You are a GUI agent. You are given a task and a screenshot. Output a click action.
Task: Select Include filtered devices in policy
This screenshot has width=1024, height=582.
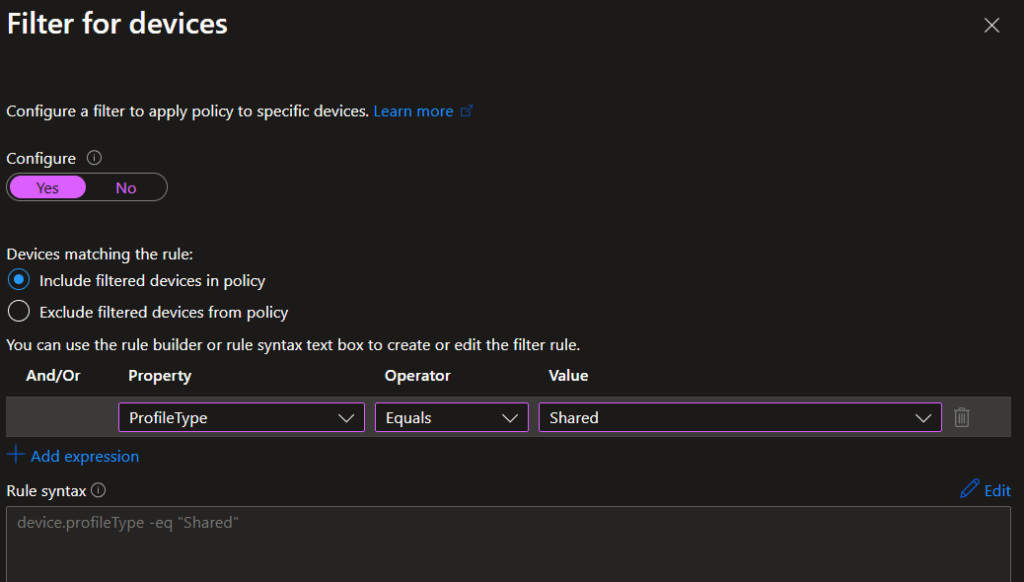(x=18, y=280)
